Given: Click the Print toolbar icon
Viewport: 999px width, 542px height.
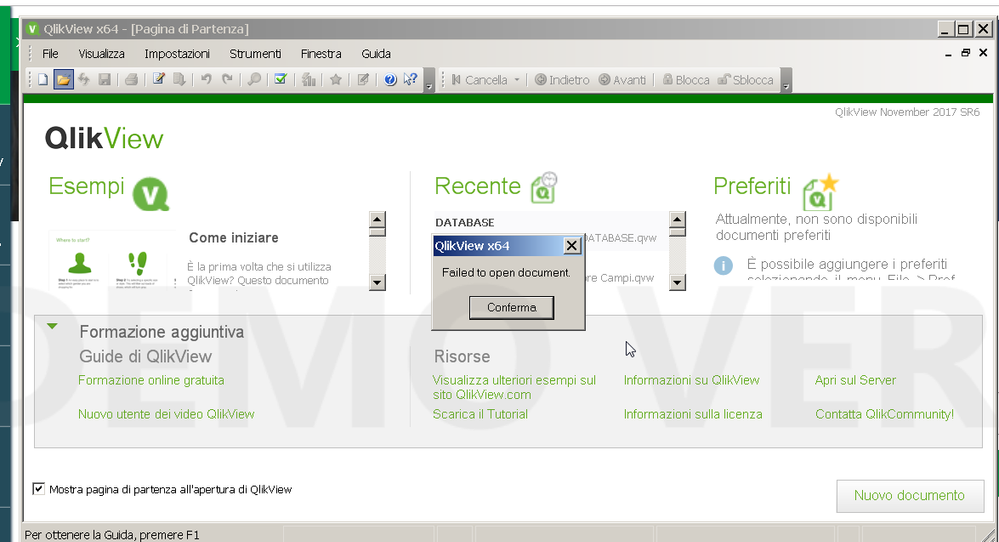Looking at the screenshot, I should pyautogui.click(x=132, y=80).
